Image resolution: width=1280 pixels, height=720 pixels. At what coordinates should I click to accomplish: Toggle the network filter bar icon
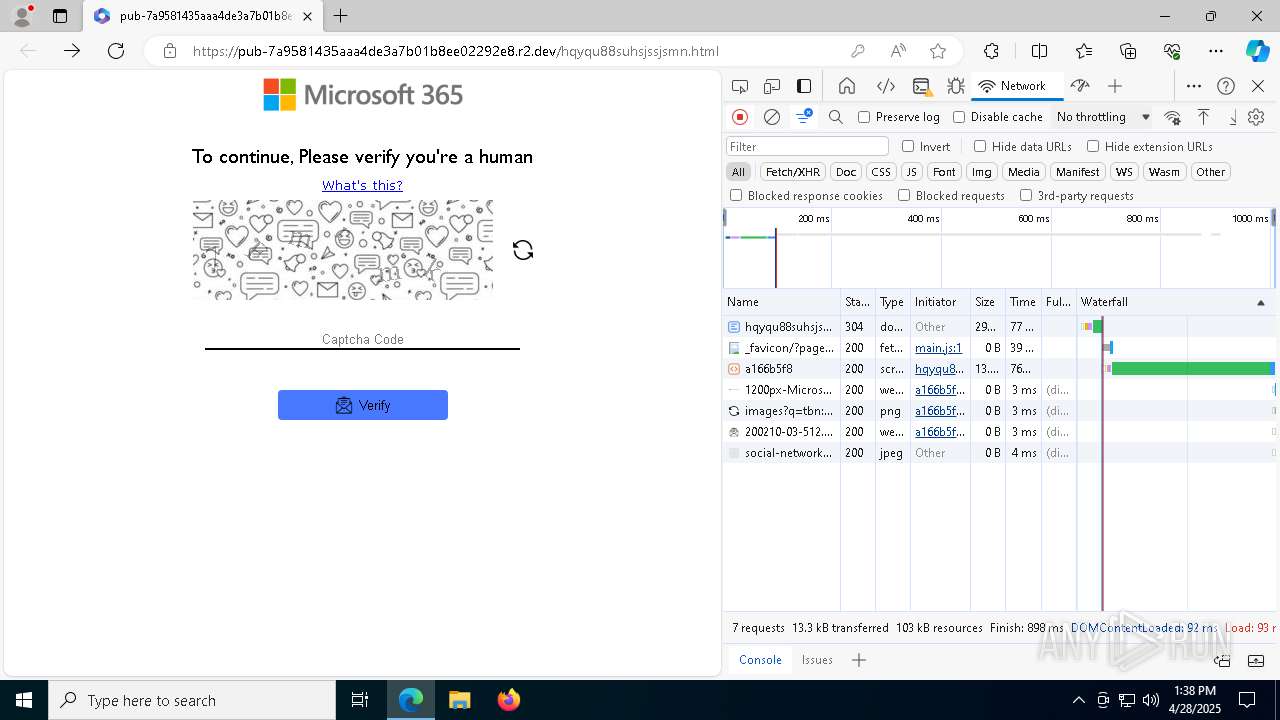pyautogui.click(x=804, y=117)
